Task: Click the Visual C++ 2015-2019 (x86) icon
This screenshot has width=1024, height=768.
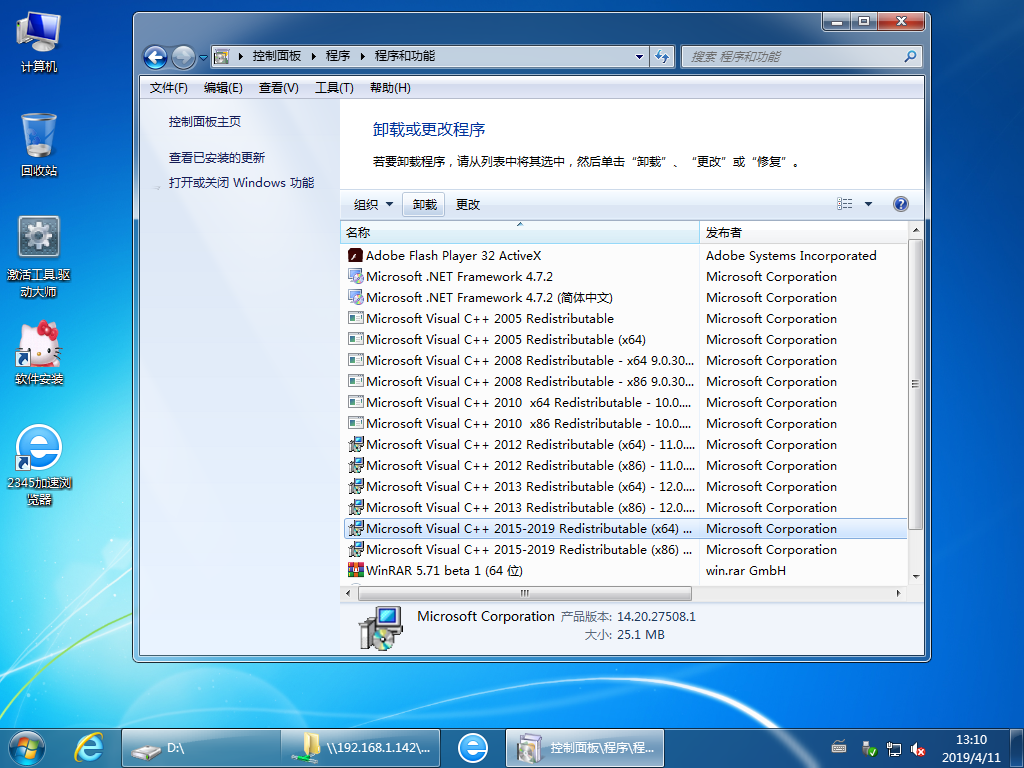Action: [355, 549]
